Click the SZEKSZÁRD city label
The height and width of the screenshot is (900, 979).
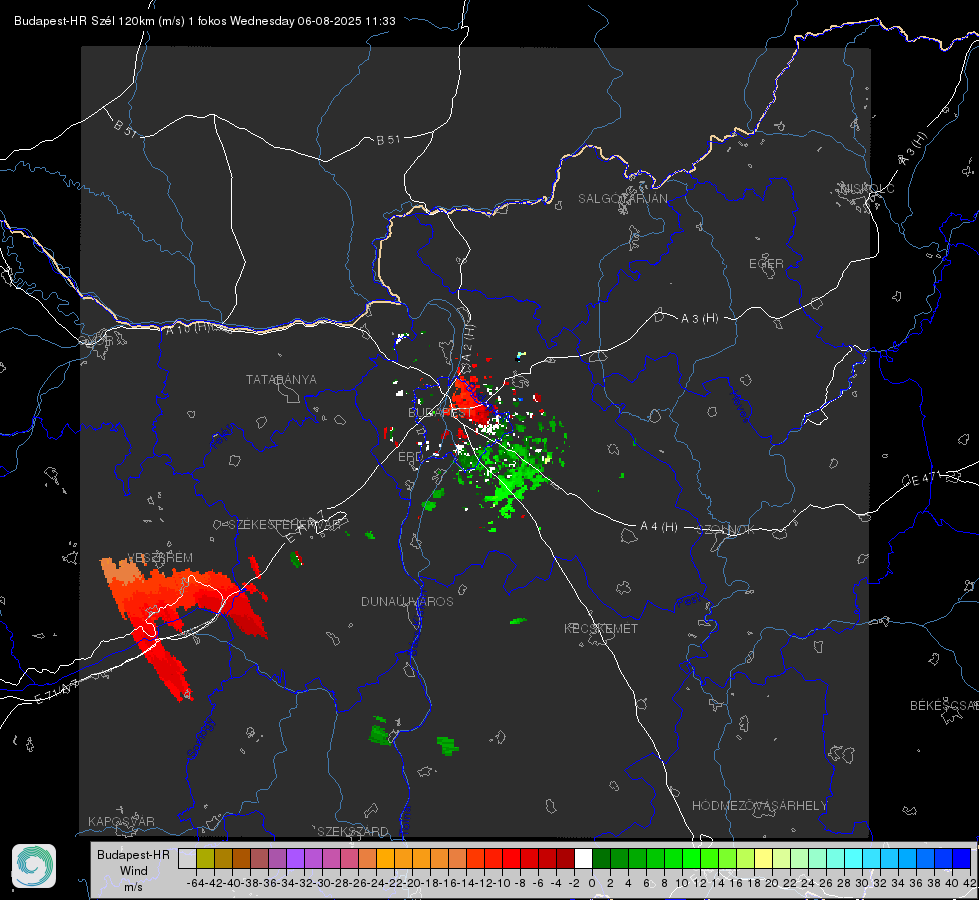point(353,831)
